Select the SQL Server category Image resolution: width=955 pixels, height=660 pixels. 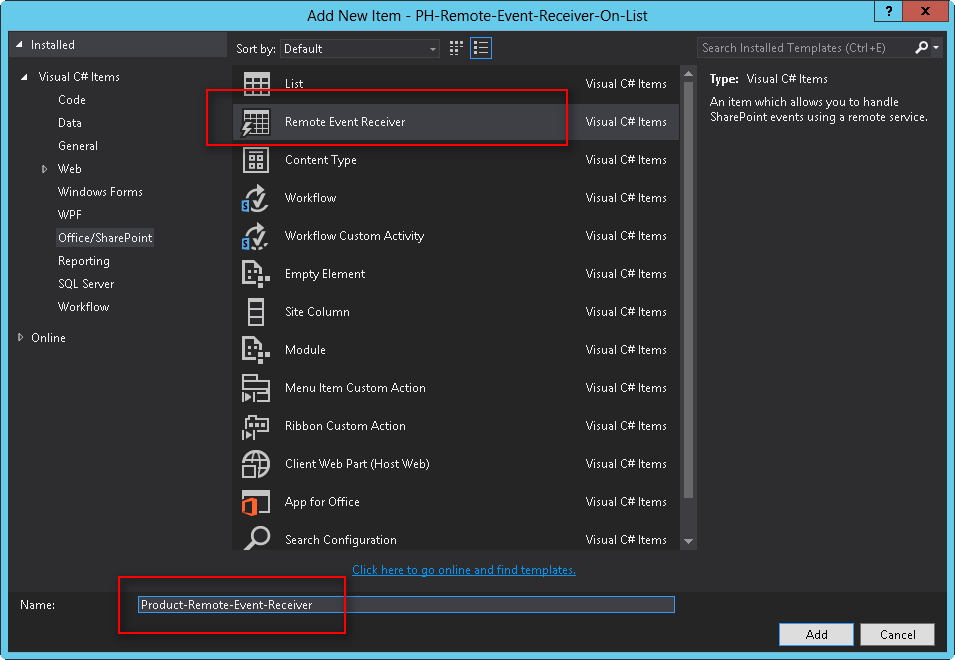(x=86, y=284)
